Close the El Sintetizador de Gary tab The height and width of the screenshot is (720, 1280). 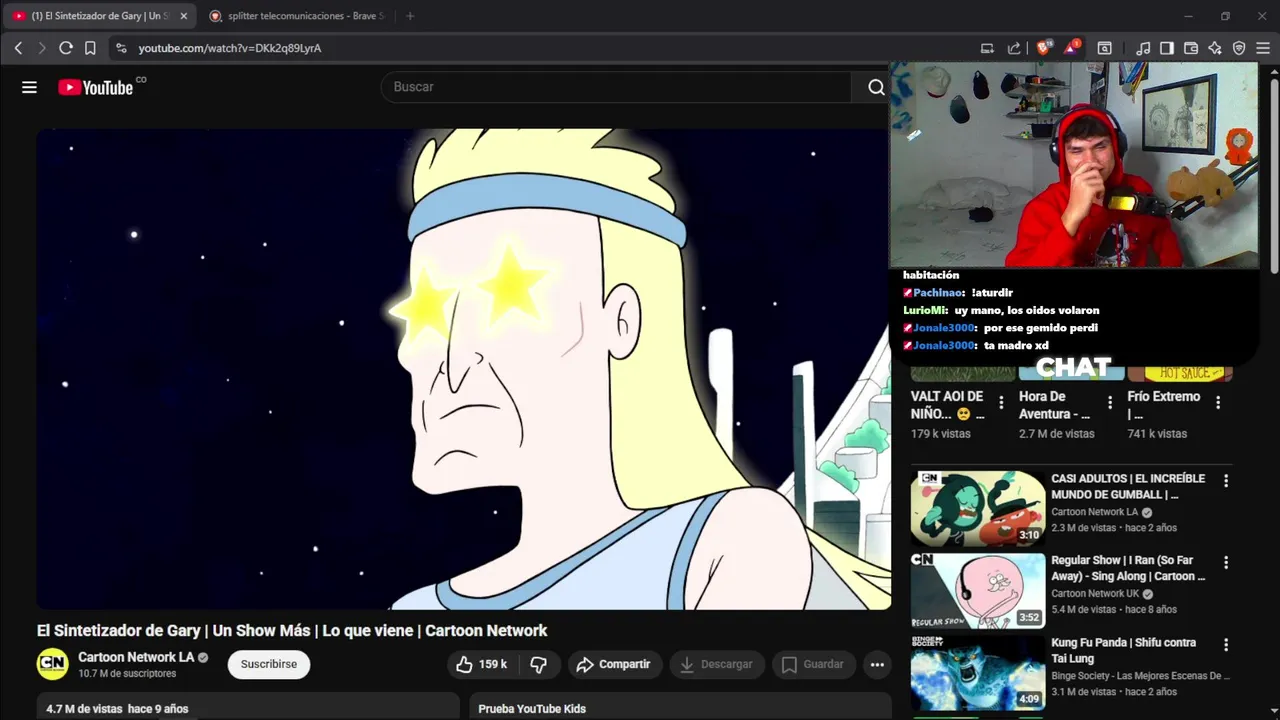point(183,16)
